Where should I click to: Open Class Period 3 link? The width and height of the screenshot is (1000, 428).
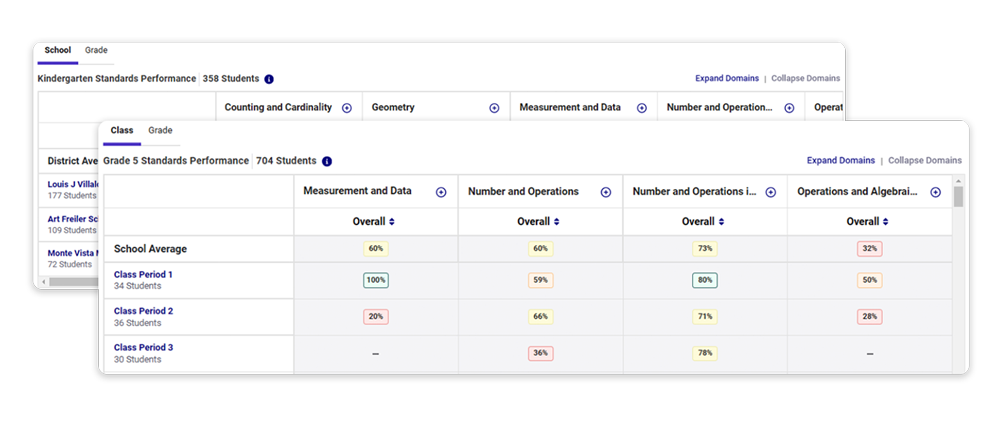(x=143, y=348)
